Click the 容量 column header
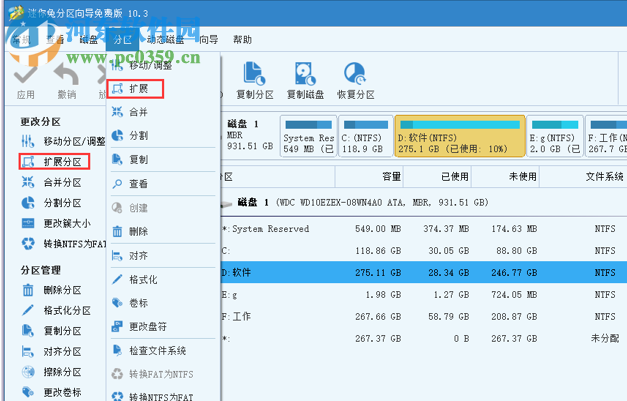The image size is (627, 401). click(369, 177)
